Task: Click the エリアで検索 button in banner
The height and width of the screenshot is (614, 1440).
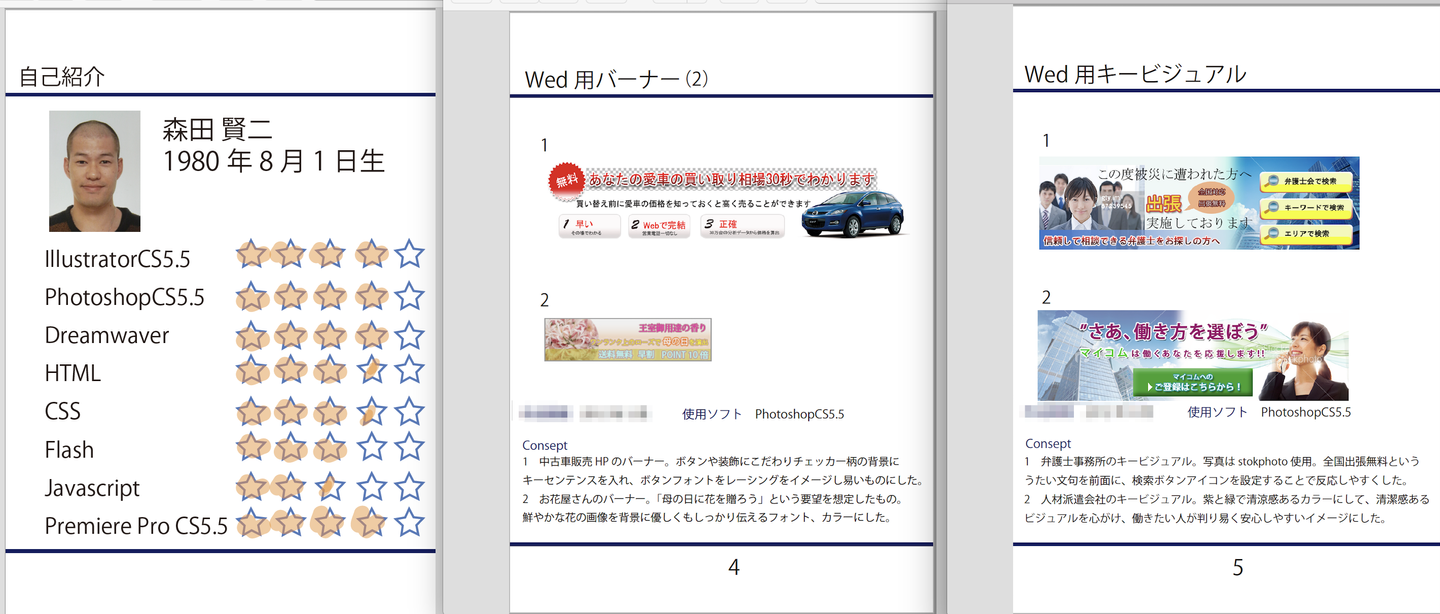Action: [1306, 234]
